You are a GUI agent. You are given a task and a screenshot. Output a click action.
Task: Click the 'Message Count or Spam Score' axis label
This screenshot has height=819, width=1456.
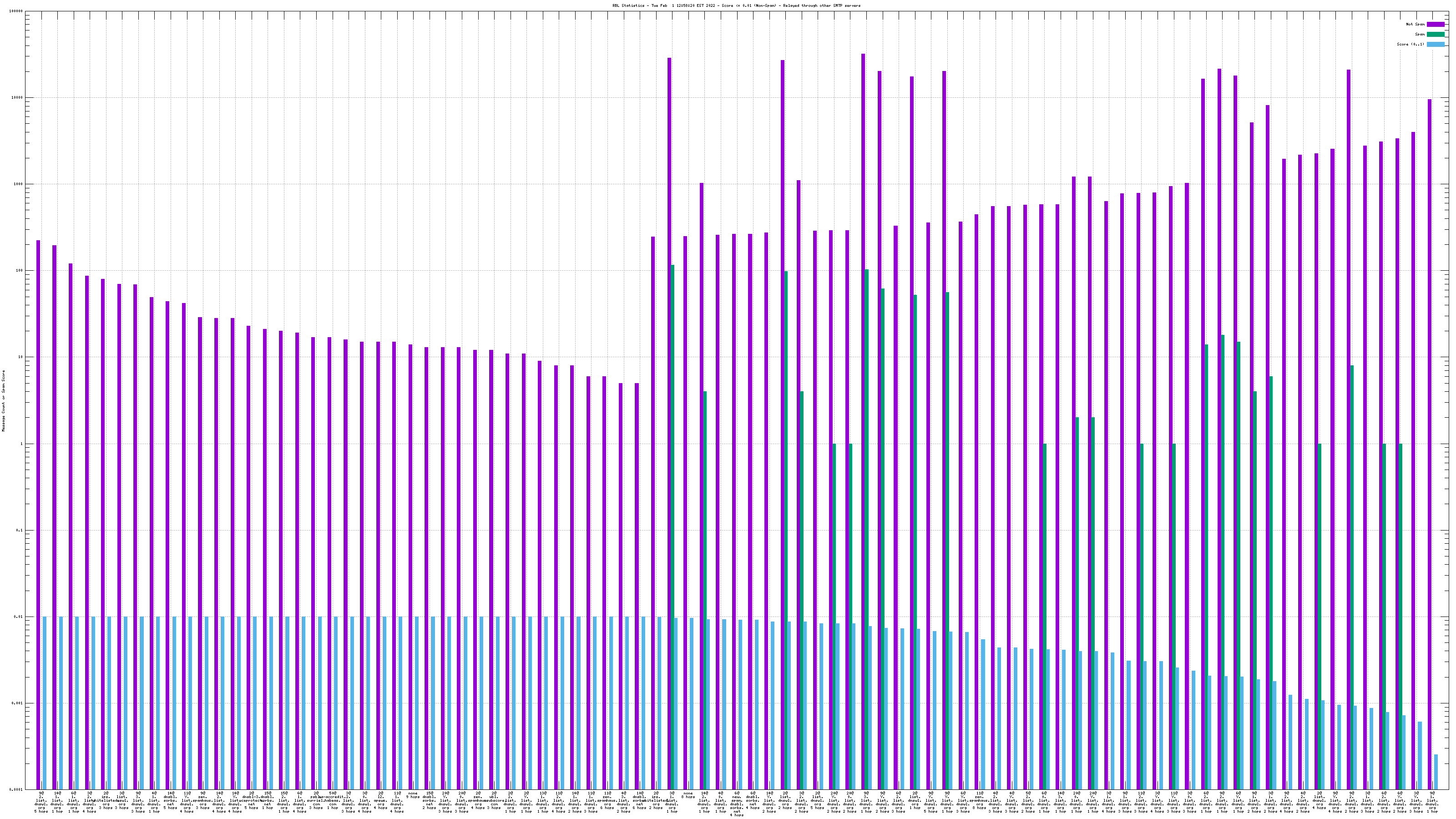pos(3,401)
